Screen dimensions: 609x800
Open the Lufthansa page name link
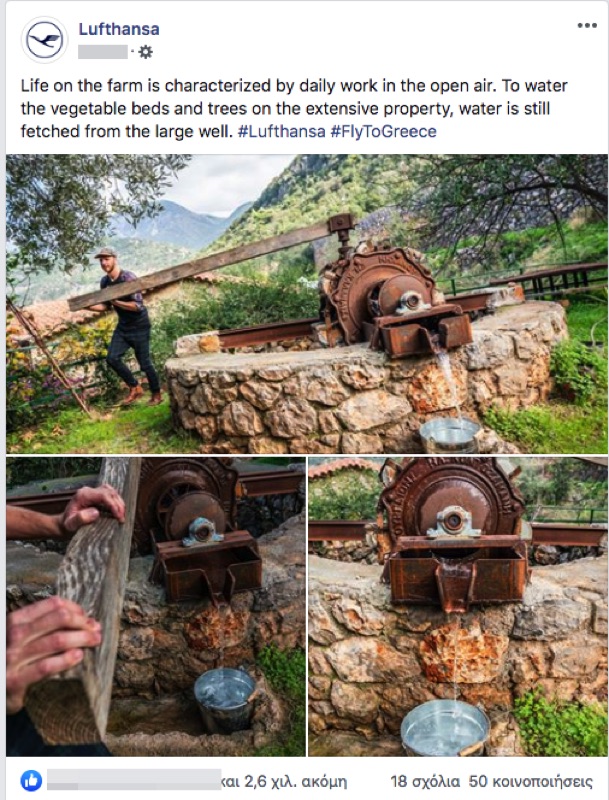point(119,29)
